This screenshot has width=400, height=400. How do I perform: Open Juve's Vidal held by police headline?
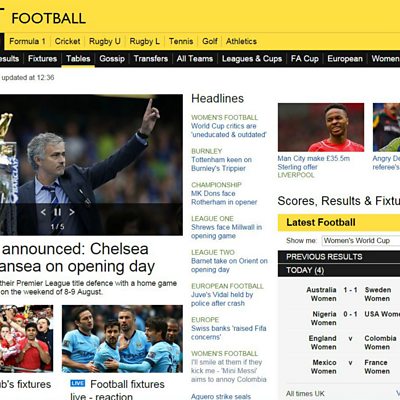(x=222, y=299)
